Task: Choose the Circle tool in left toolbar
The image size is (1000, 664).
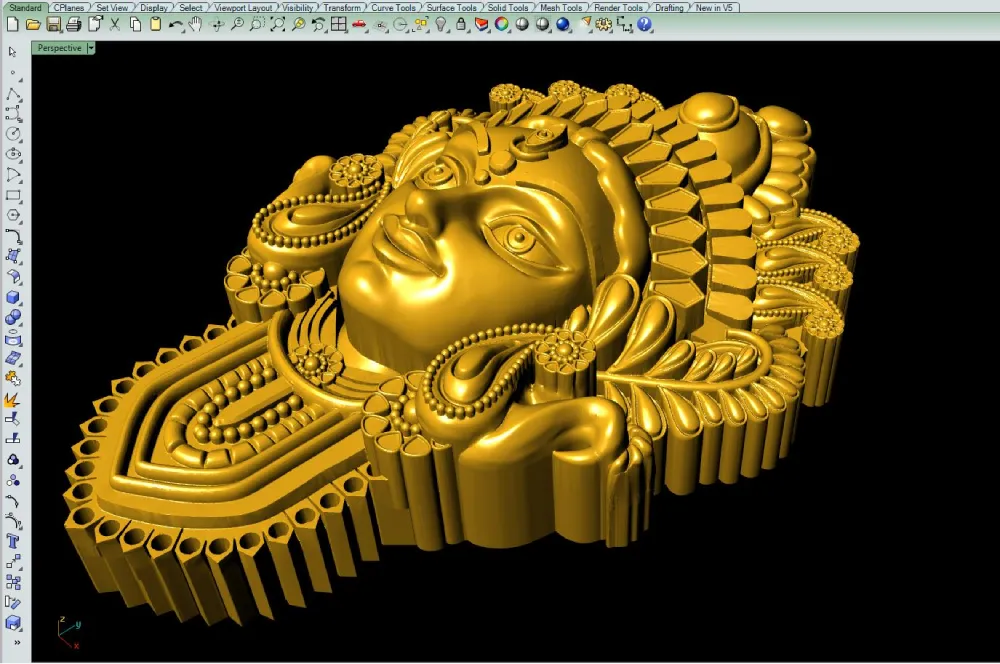Action: pos(13,134)
